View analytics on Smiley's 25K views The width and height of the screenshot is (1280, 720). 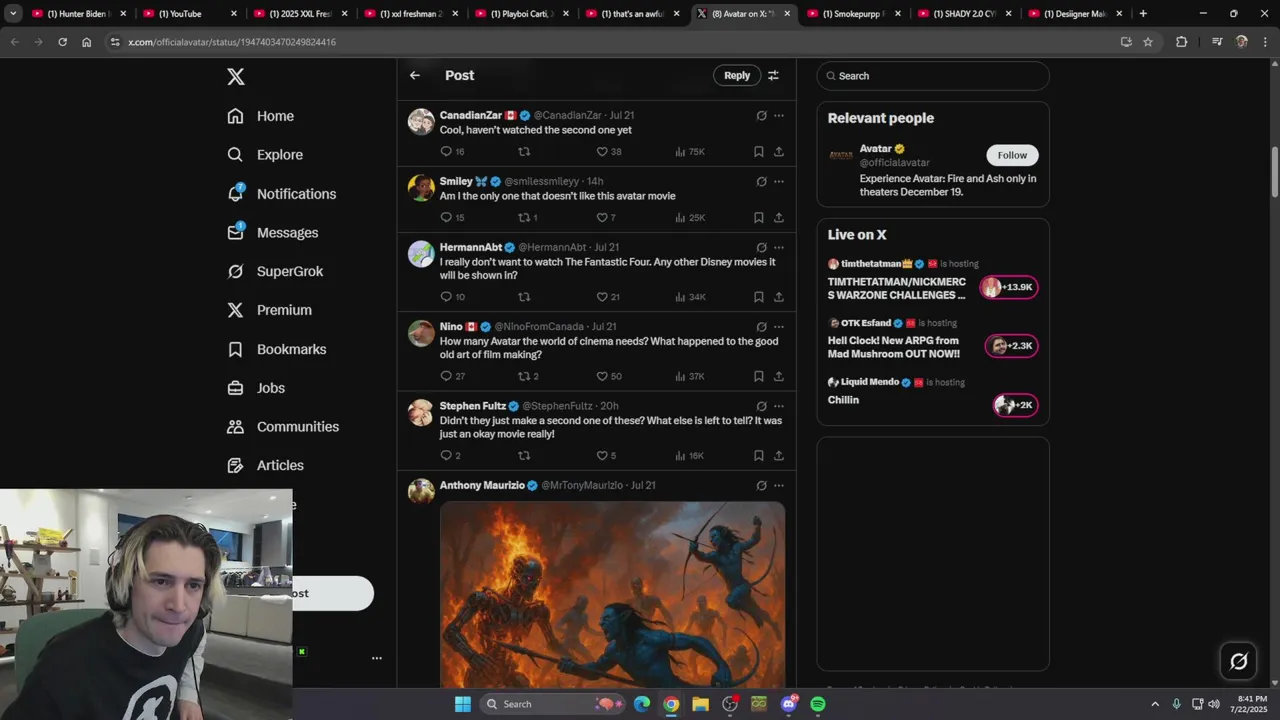tap(690, 218)
